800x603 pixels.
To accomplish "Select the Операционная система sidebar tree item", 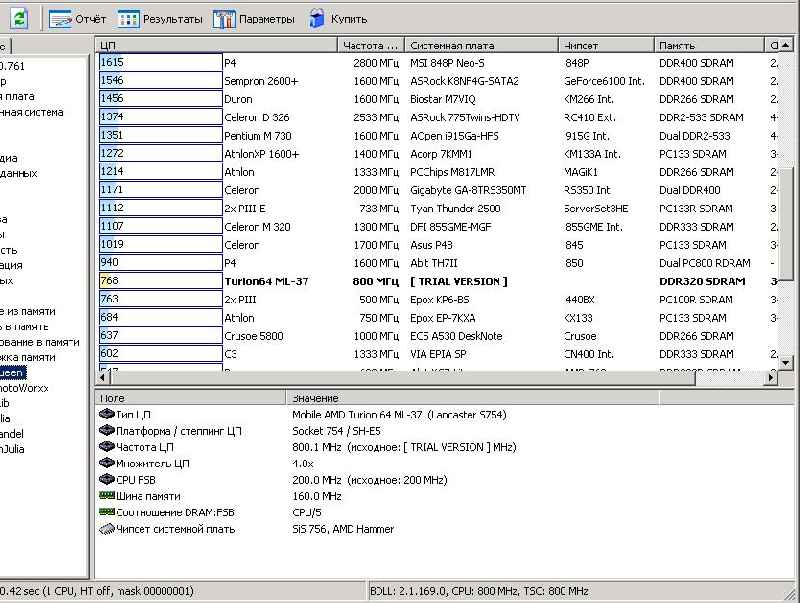I will tap(32, 112).
